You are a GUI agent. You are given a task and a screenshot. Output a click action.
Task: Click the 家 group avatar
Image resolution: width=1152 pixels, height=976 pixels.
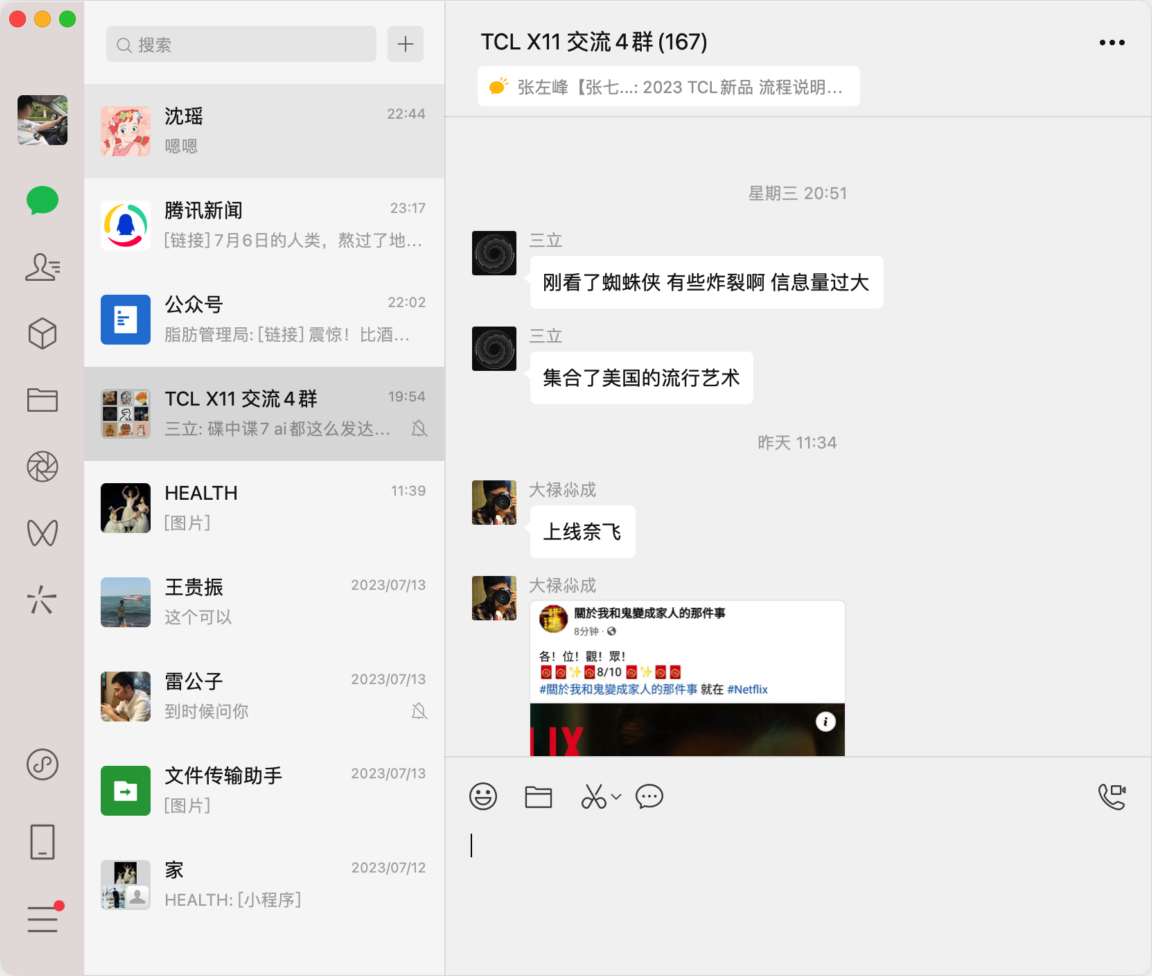tap(126, 884)
